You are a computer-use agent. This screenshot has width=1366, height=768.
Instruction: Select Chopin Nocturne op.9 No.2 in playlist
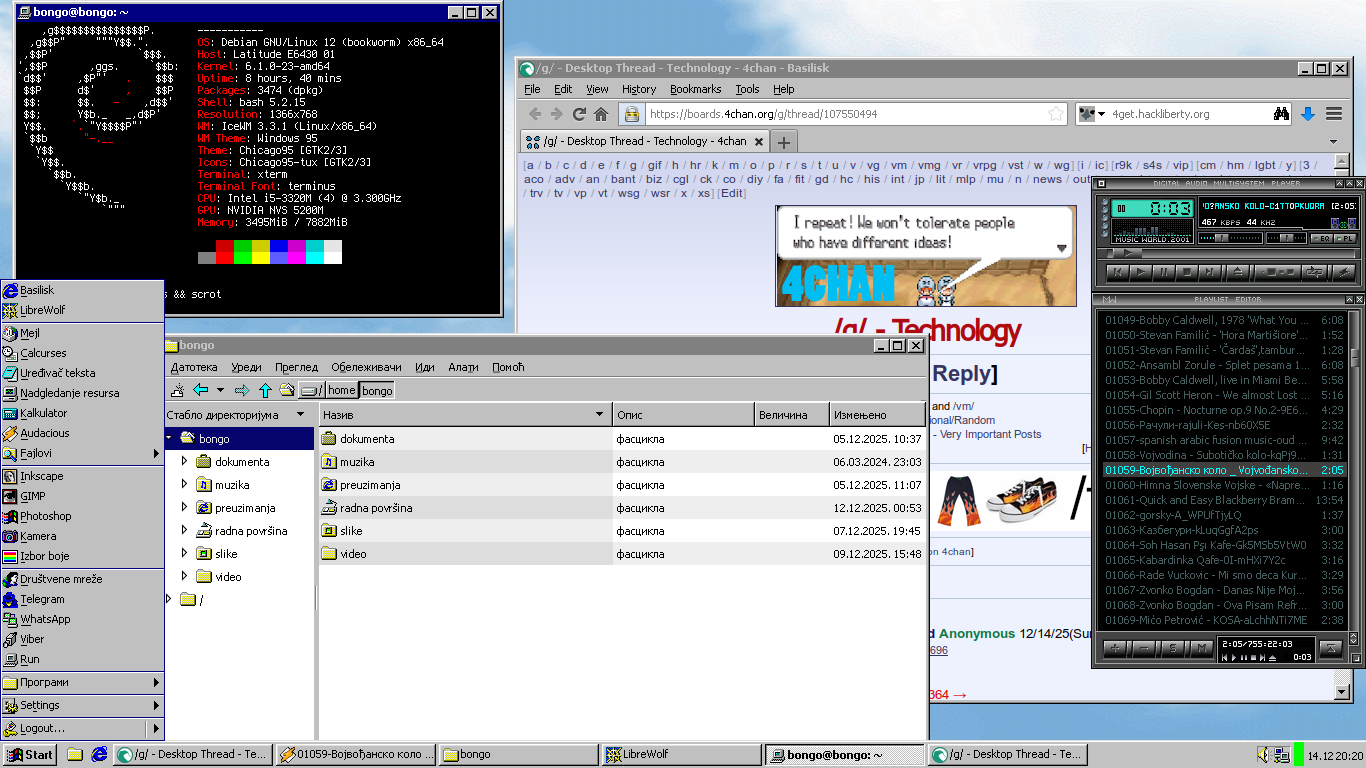[1225, 410]
